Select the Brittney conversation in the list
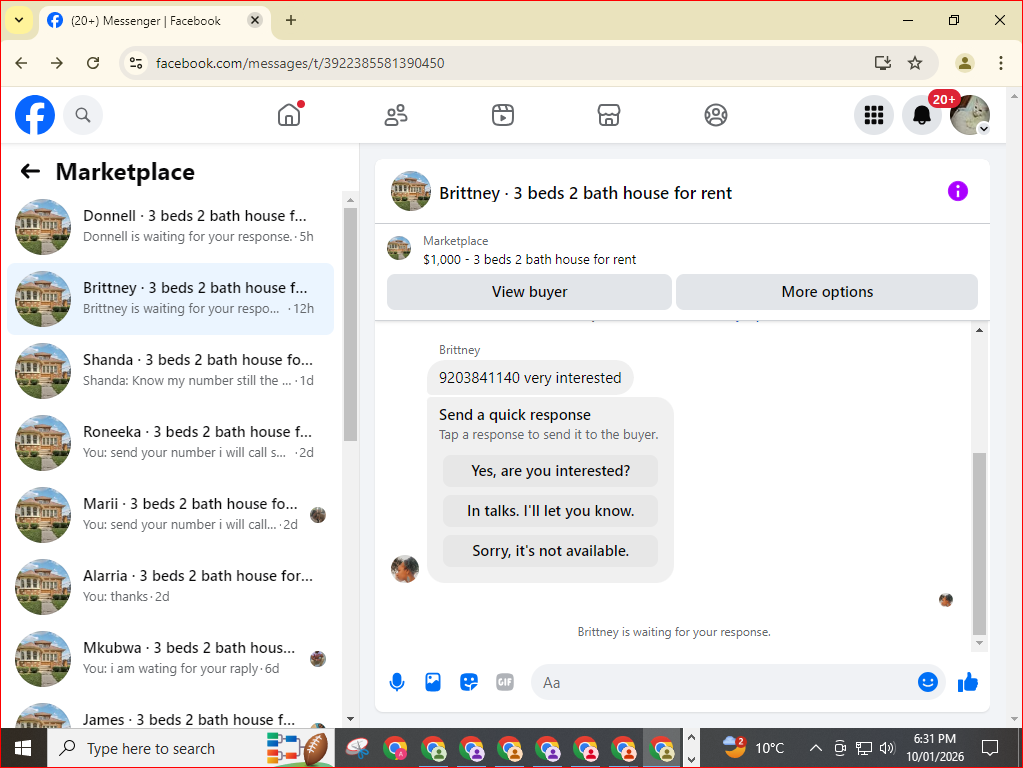1023x768 pixels. [x=170, y=299]
